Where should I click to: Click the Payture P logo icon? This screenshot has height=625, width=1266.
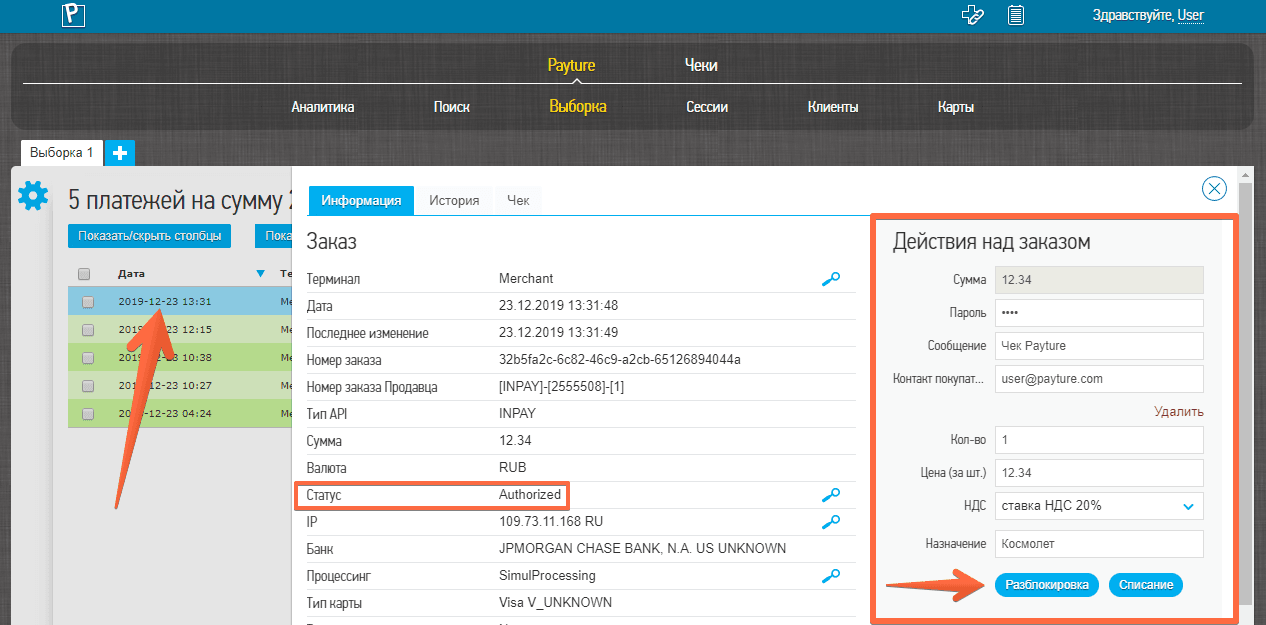[73, 15]
